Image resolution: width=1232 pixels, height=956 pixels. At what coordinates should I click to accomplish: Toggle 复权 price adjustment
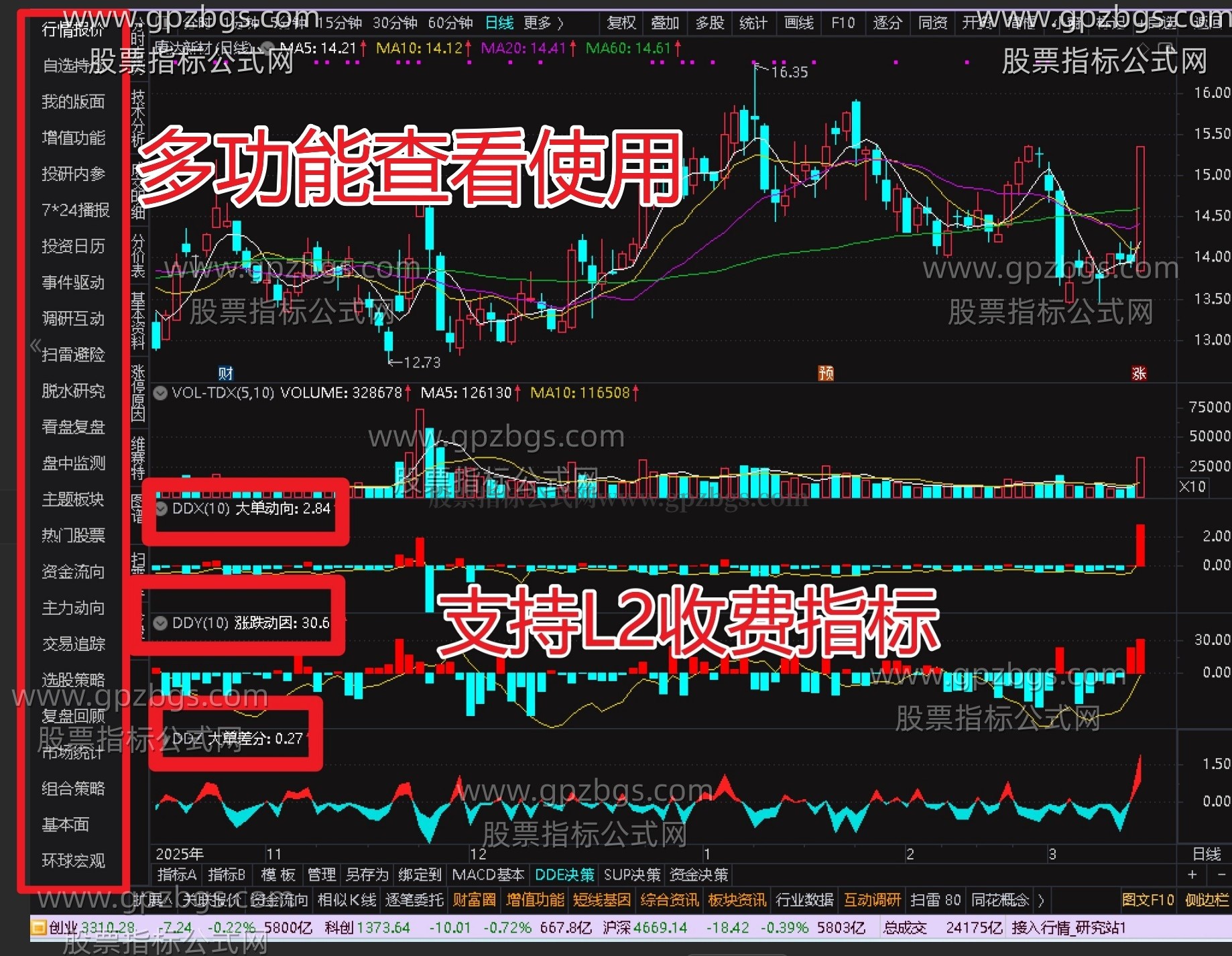pos(621,23)
